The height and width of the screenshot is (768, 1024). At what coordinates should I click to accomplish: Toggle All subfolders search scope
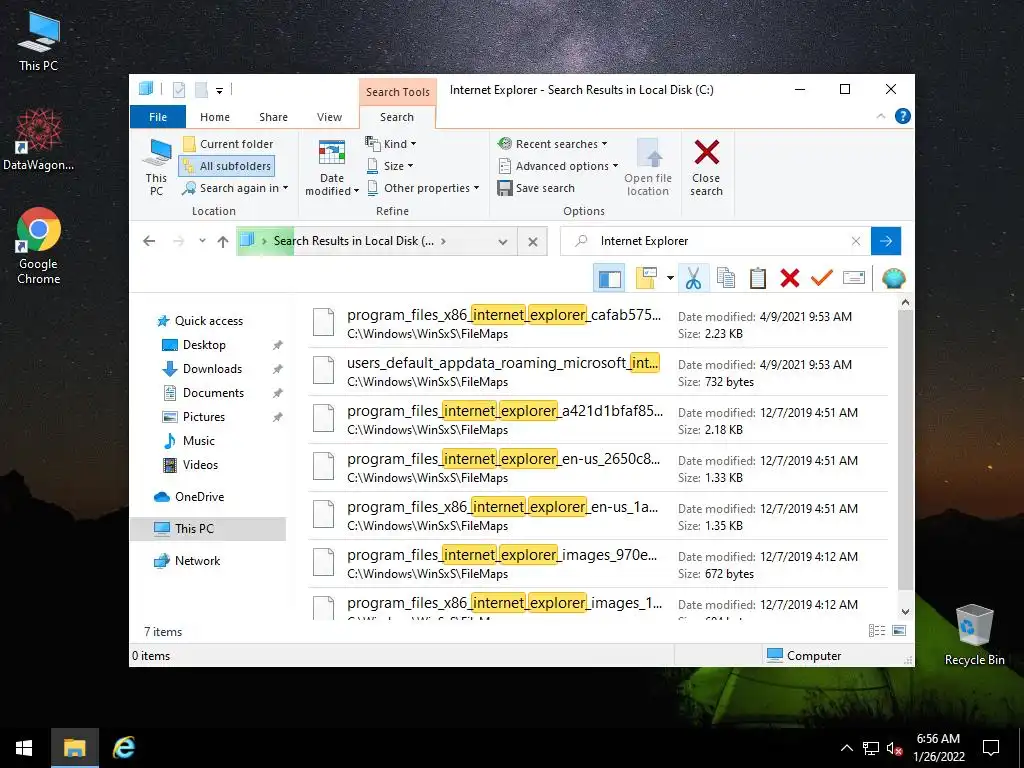pos(226,166)
